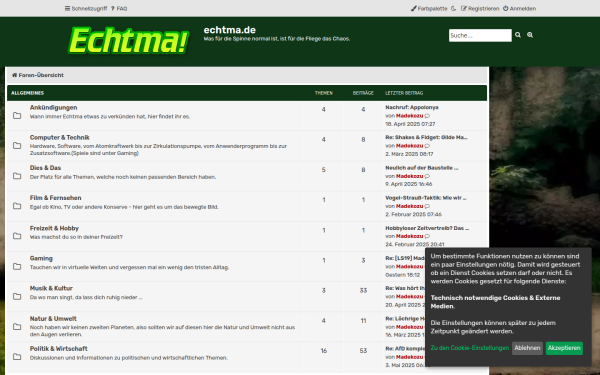Open the Computer & Technik forum
The height and width of the screenshot is (375, 600).
[x=60, y=137]
